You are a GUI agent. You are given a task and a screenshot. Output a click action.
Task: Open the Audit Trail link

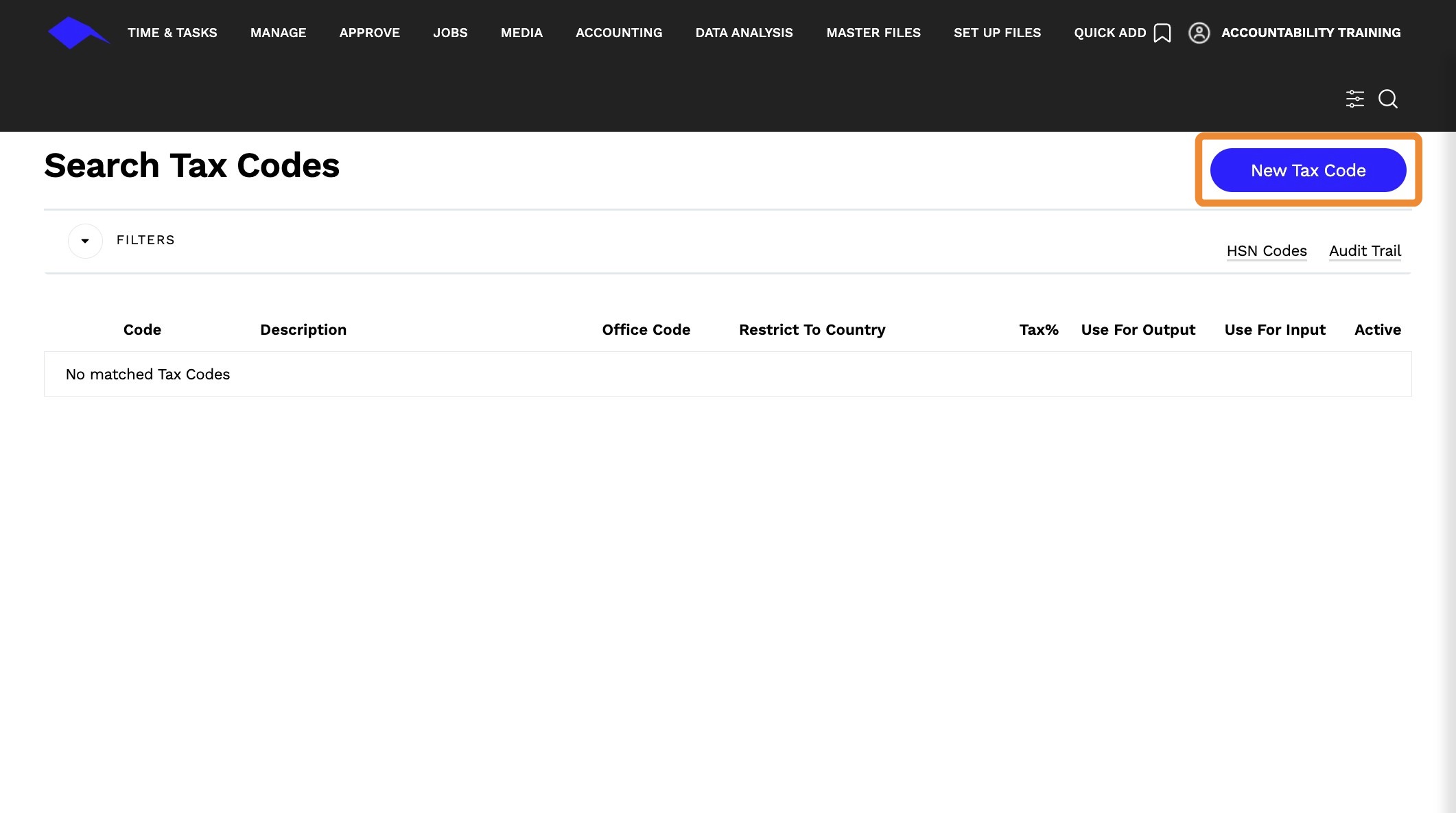click(1364, 251)
